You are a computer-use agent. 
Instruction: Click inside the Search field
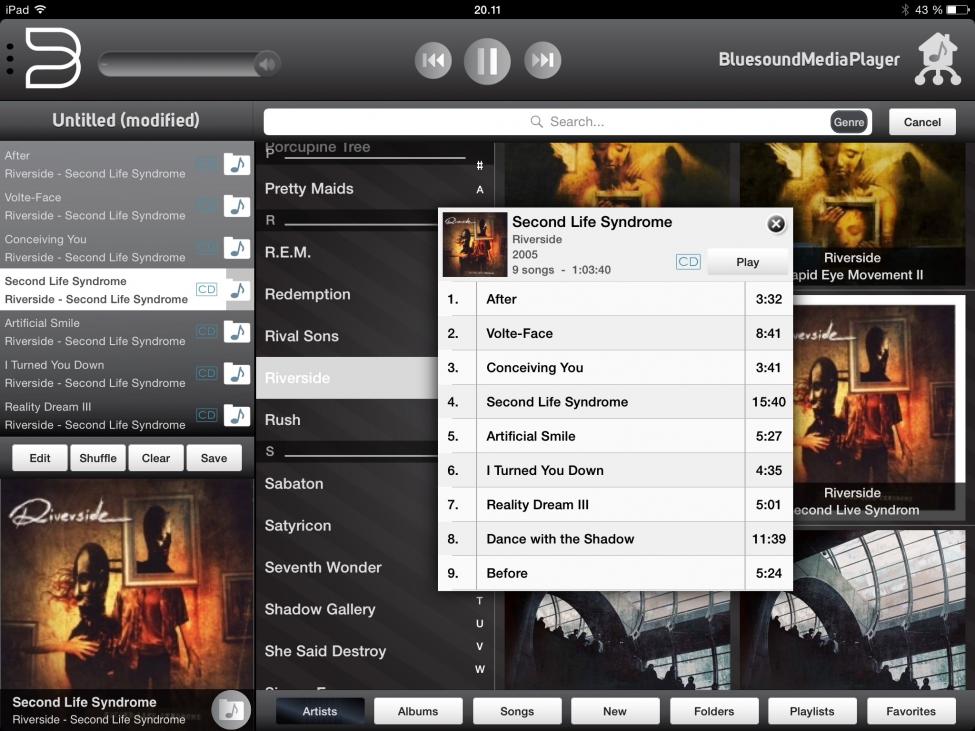567,122
